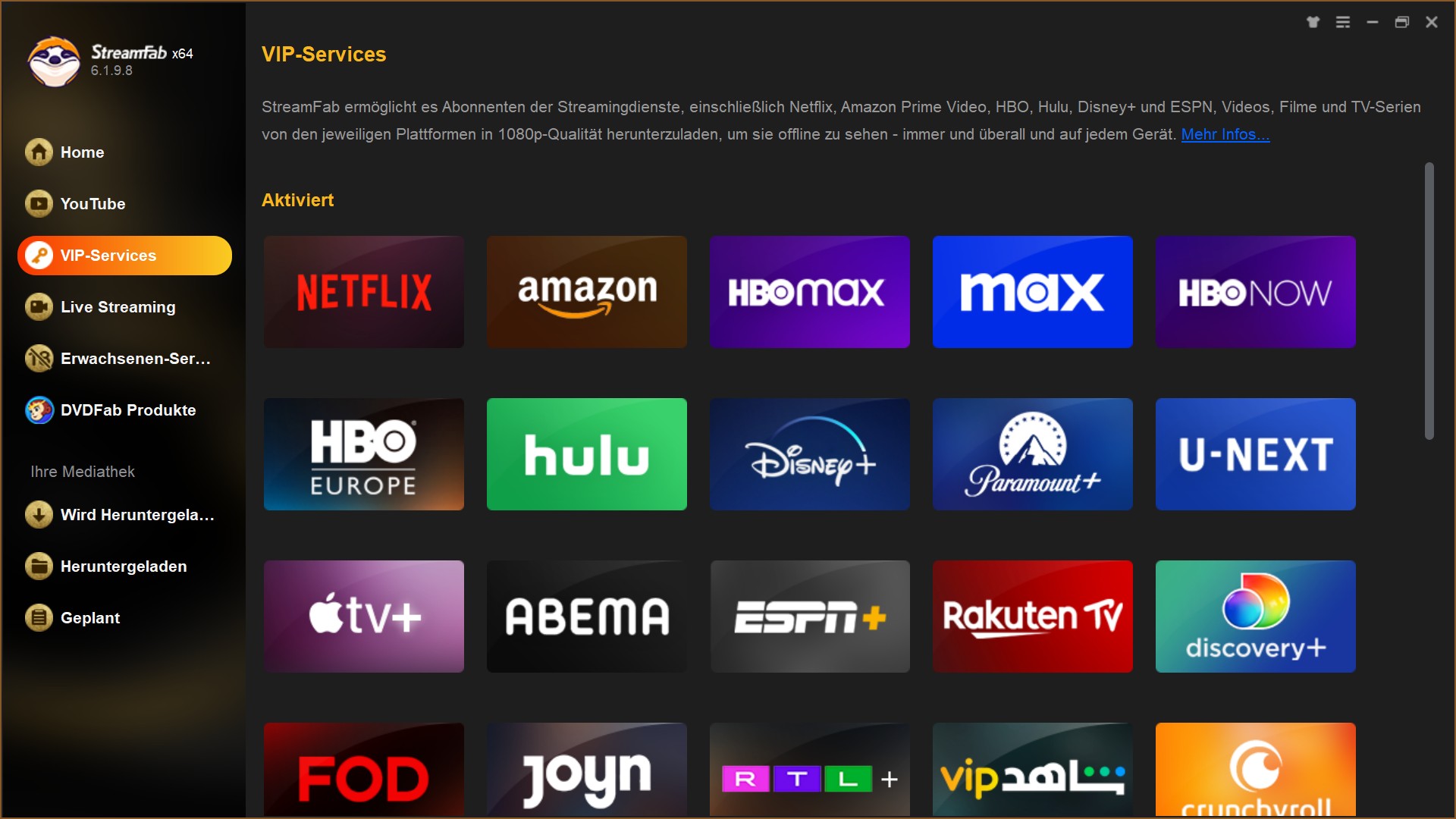Viewport: 1456px width, 819px height.
Task: Open Netflix streaming service
Action: point(366,291)
